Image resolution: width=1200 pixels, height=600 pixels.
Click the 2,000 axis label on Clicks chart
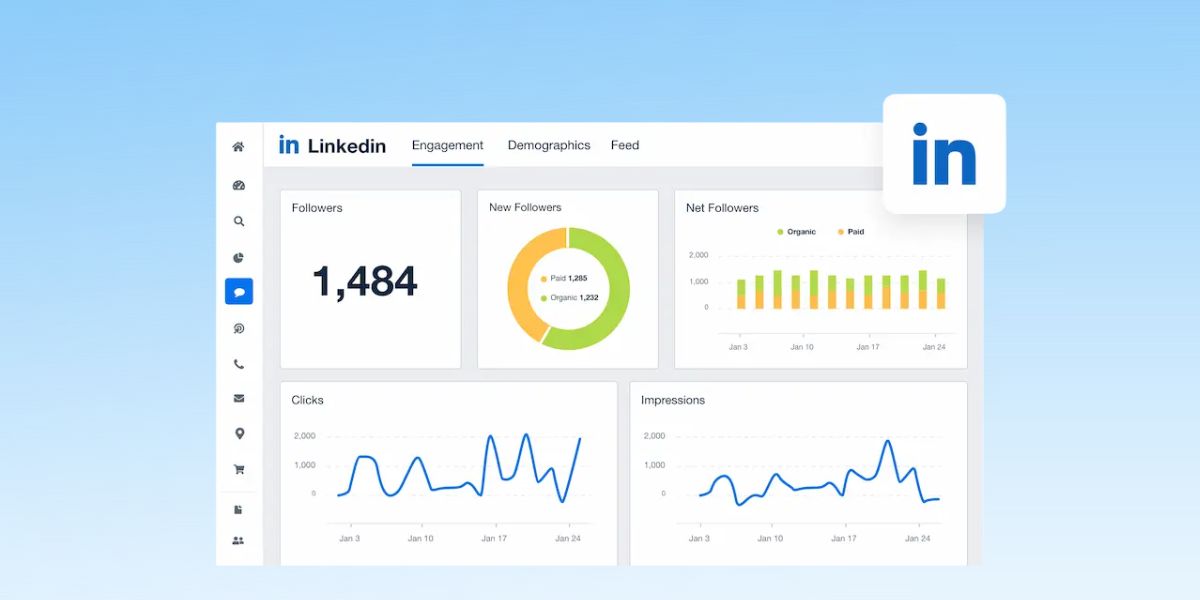click(305, 436)
